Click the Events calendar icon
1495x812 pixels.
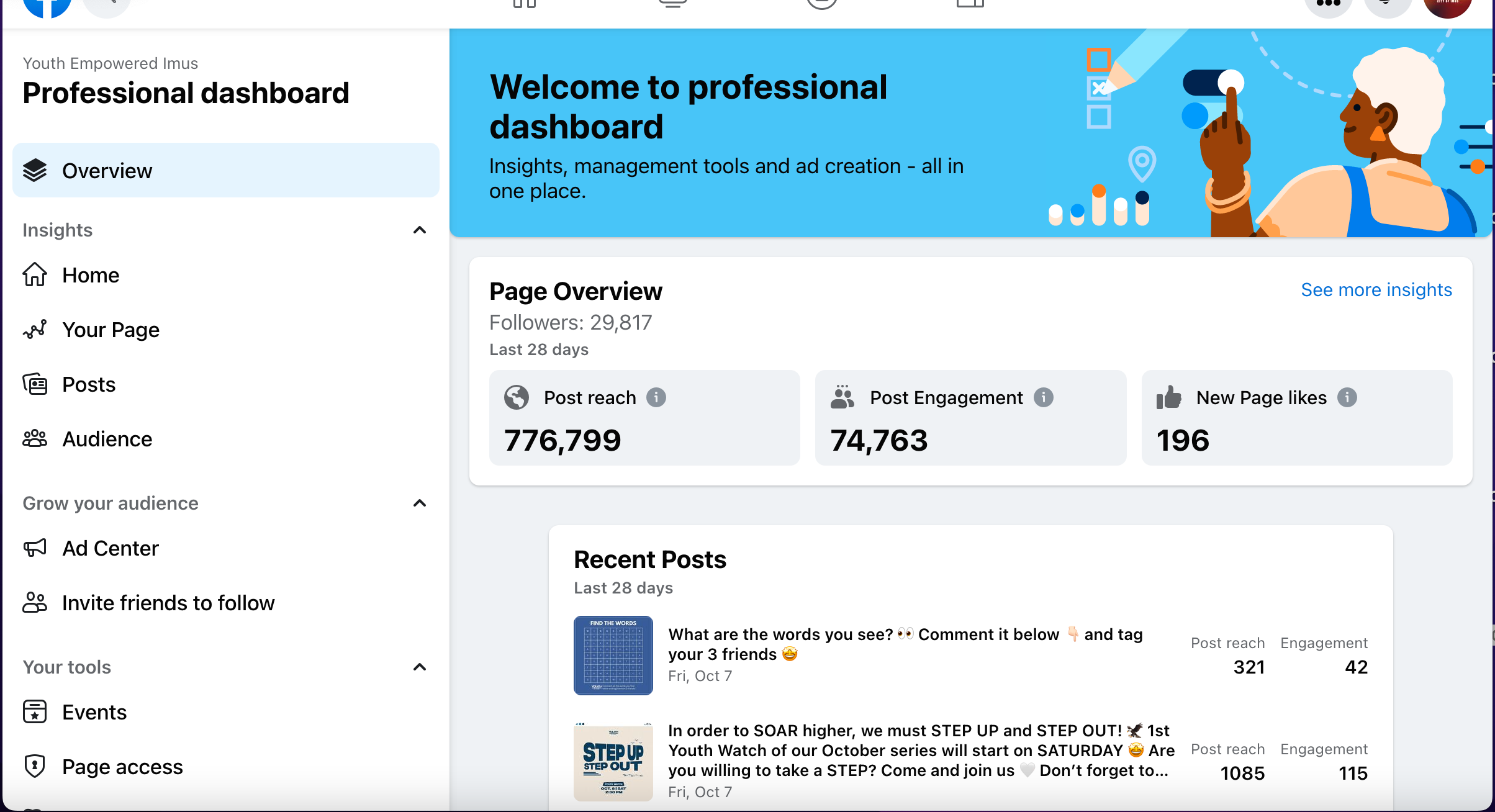pos(35,712)
